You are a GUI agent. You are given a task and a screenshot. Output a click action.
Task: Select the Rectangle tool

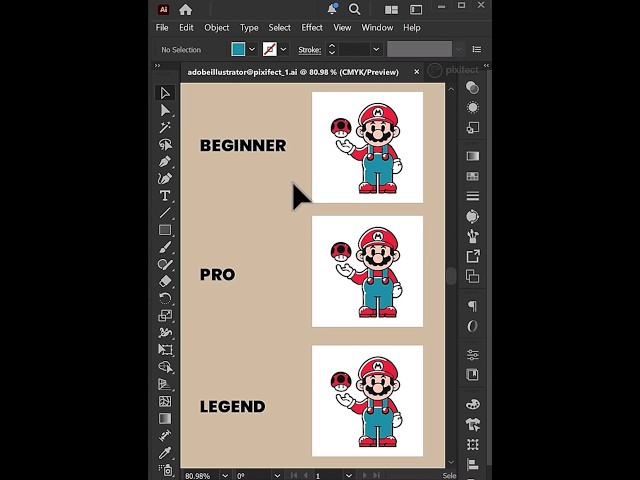tap(165, 230)
